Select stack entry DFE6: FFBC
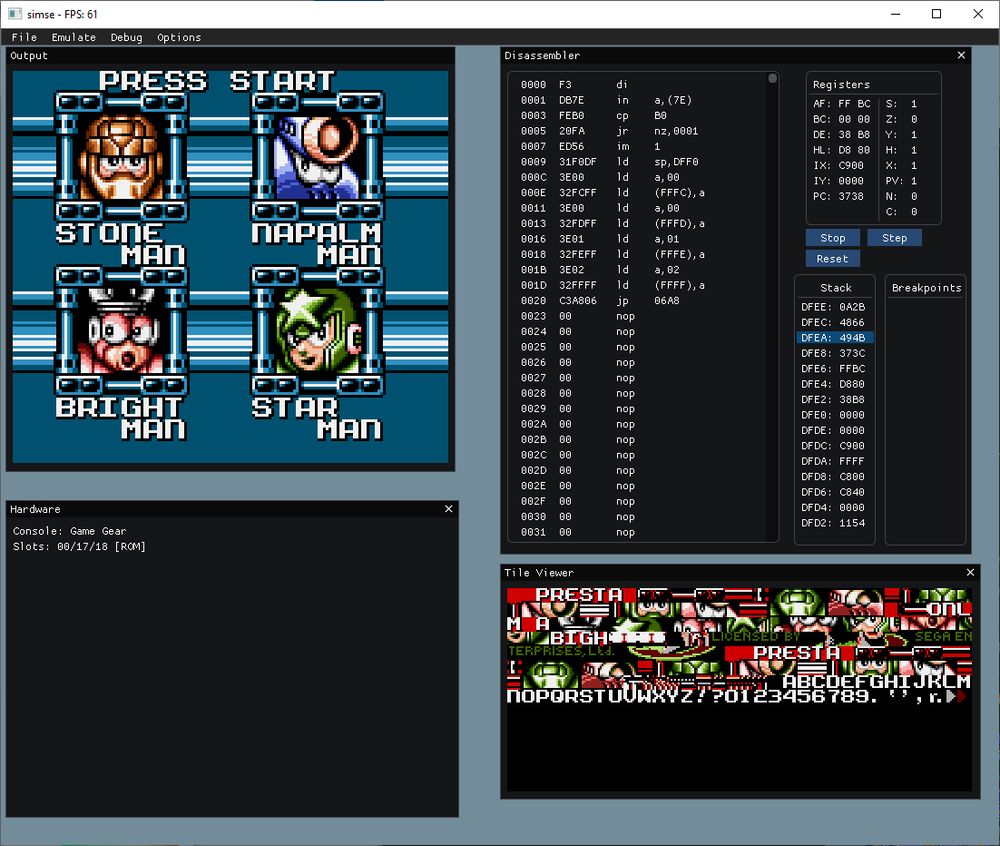Screen dimensions: 1000x846 (x=834, y=368)
